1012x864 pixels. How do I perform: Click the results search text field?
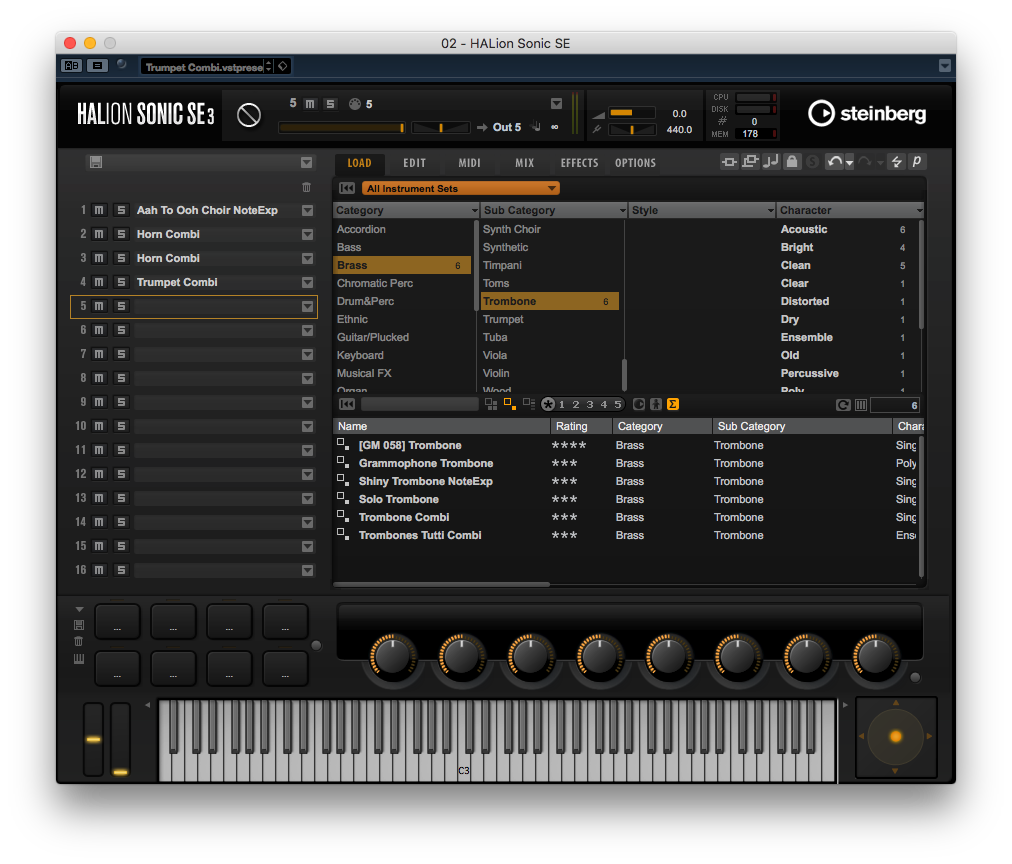coord(419,404)
